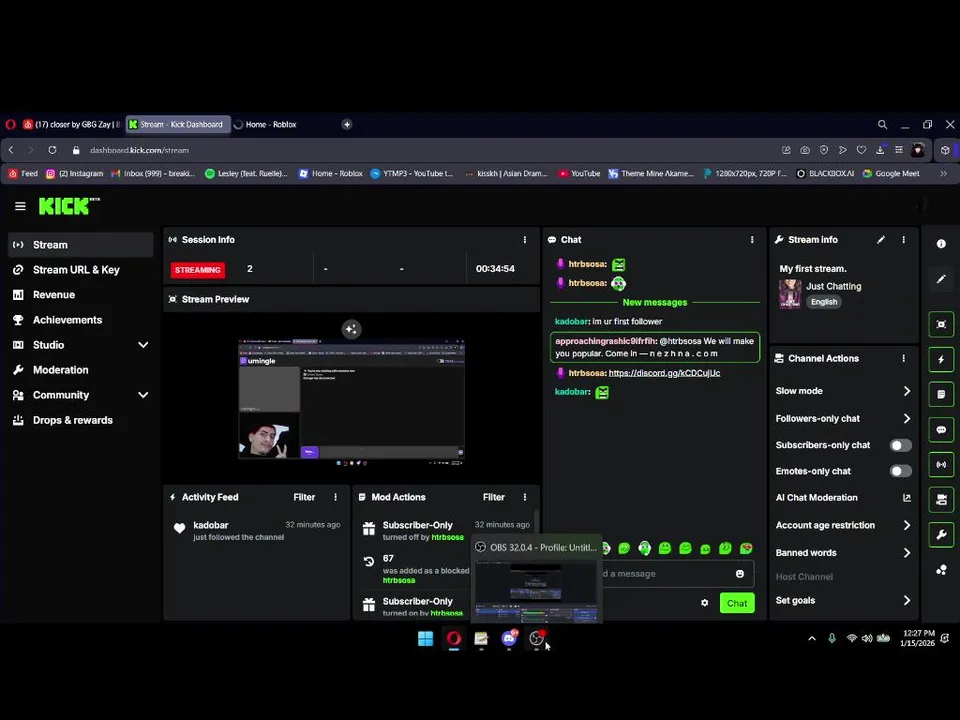Filter the Activity Feed
Image resolution: width=960 pixels, height=720 pixels.
pos(304,497)
